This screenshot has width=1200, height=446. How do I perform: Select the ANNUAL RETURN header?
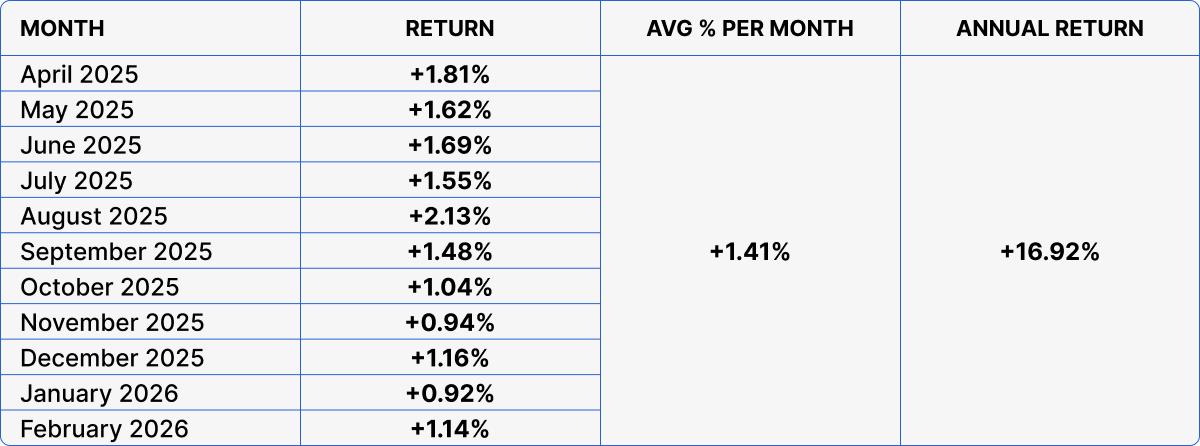(1050, 28)
